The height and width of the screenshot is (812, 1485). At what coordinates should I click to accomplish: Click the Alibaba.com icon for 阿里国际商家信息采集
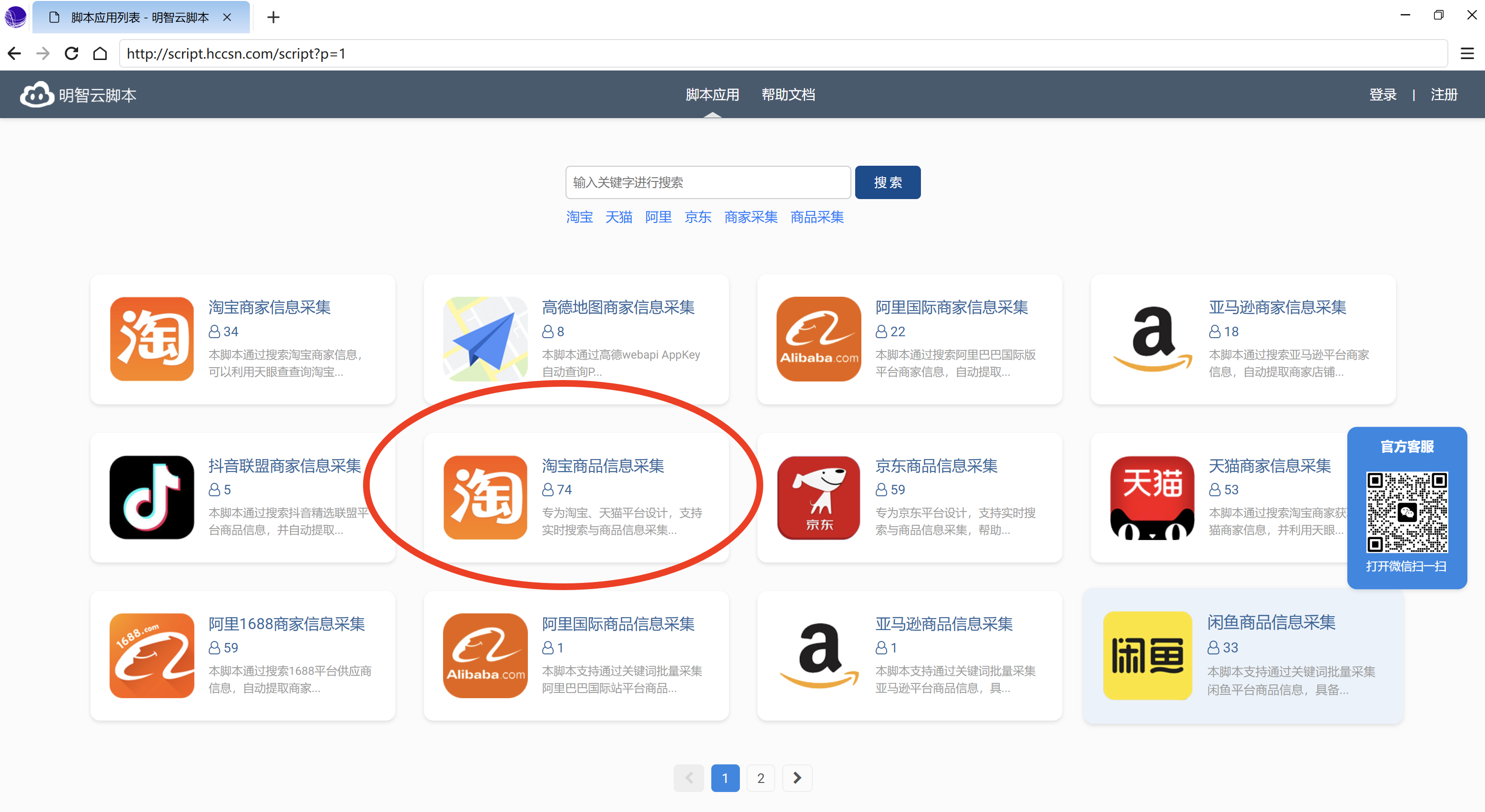click(x=818, y=339)
